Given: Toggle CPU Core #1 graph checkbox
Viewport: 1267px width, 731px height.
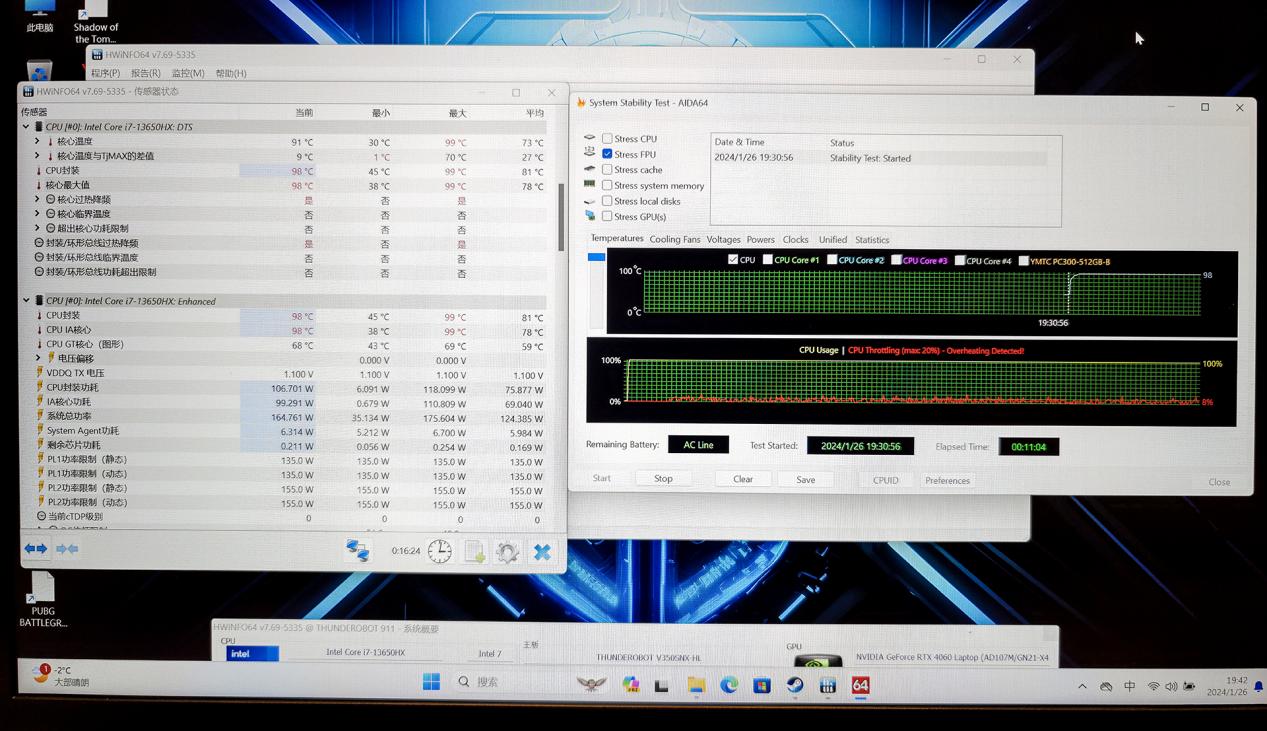Looking at the screenshot, I should 768,260.
